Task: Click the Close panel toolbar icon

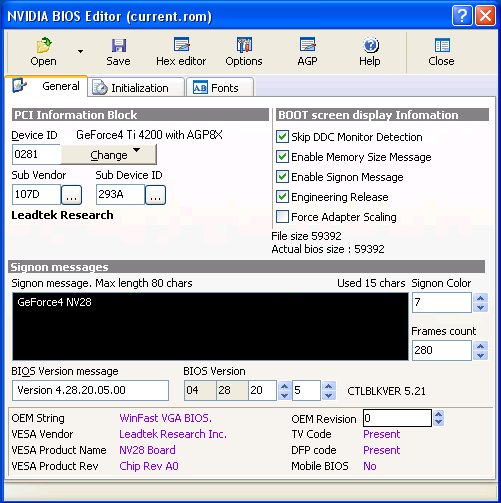Action: coord(442,45)
